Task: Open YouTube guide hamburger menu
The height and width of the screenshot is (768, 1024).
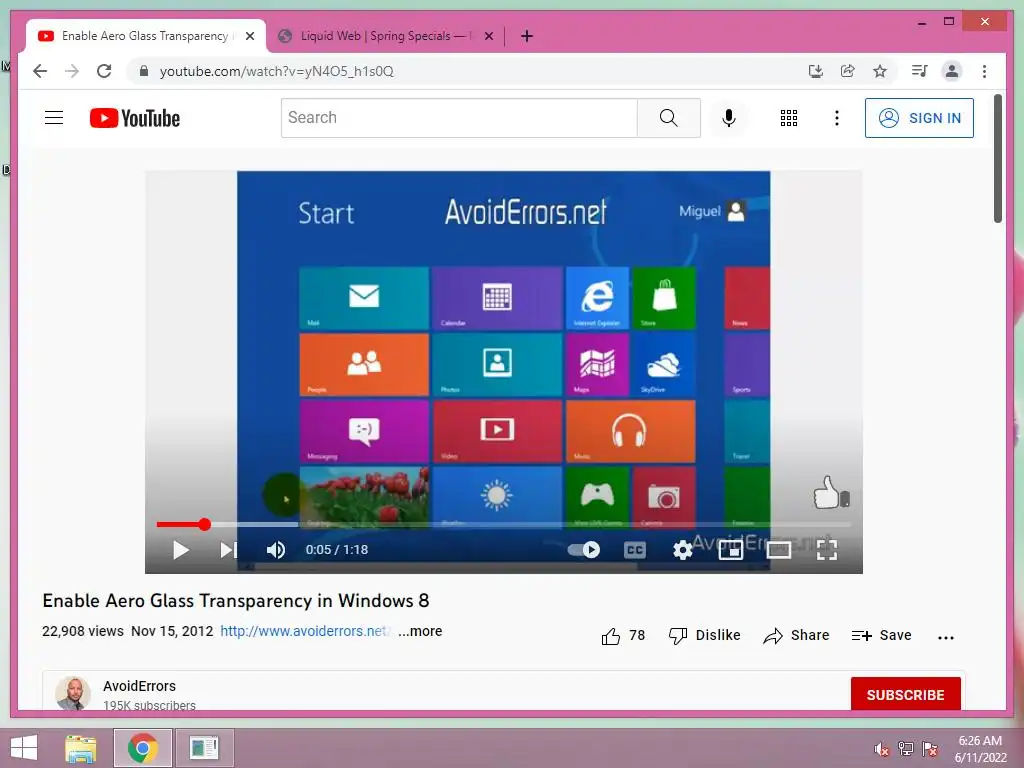Action: click(x=54, y=118)
